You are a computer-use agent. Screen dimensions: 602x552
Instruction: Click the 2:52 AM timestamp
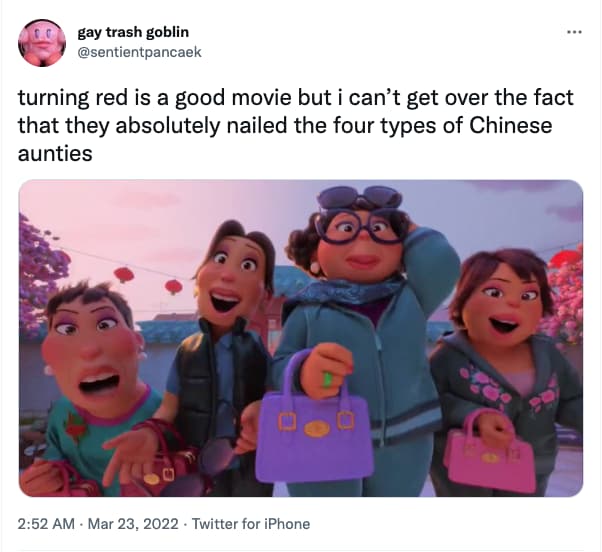click(46, 524)
